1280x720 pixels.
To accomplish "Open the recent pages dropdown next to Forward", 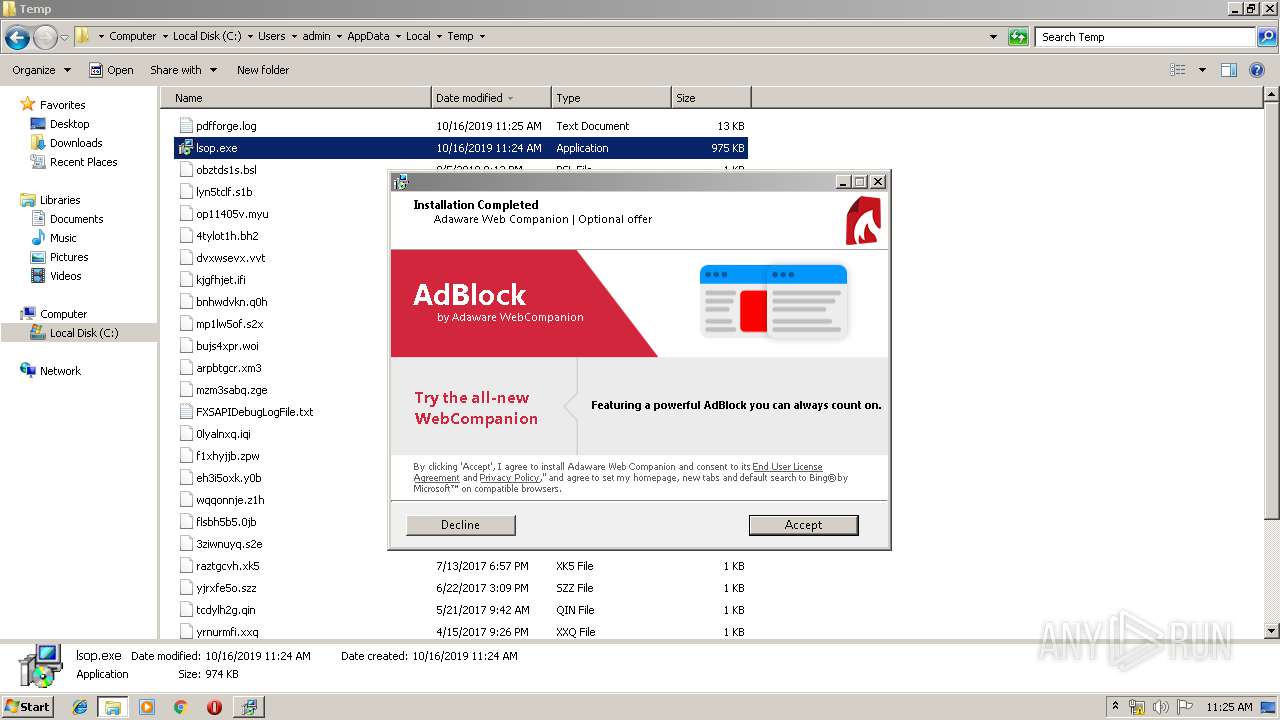I will coord(64,38).
